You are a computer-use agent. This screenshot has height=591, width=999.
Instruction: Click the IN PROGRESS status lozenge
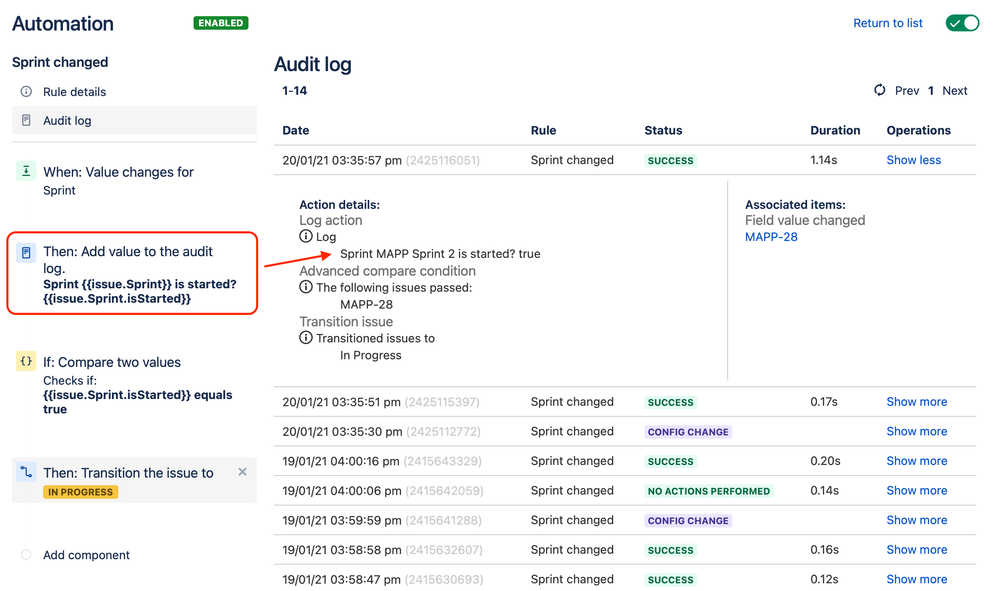tap(80, 492)
